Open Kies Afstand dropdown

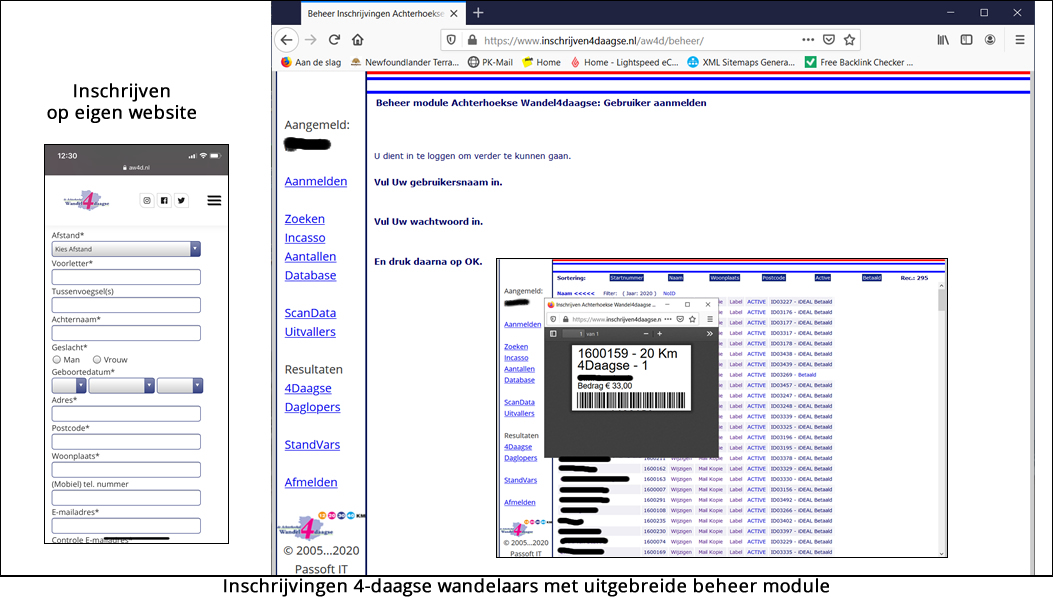(x=126, y=249)
